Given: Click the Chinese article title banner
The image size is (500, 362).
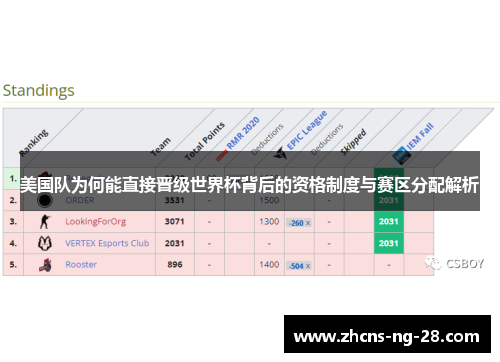Looking at the screenshot, I should point(250,181).
